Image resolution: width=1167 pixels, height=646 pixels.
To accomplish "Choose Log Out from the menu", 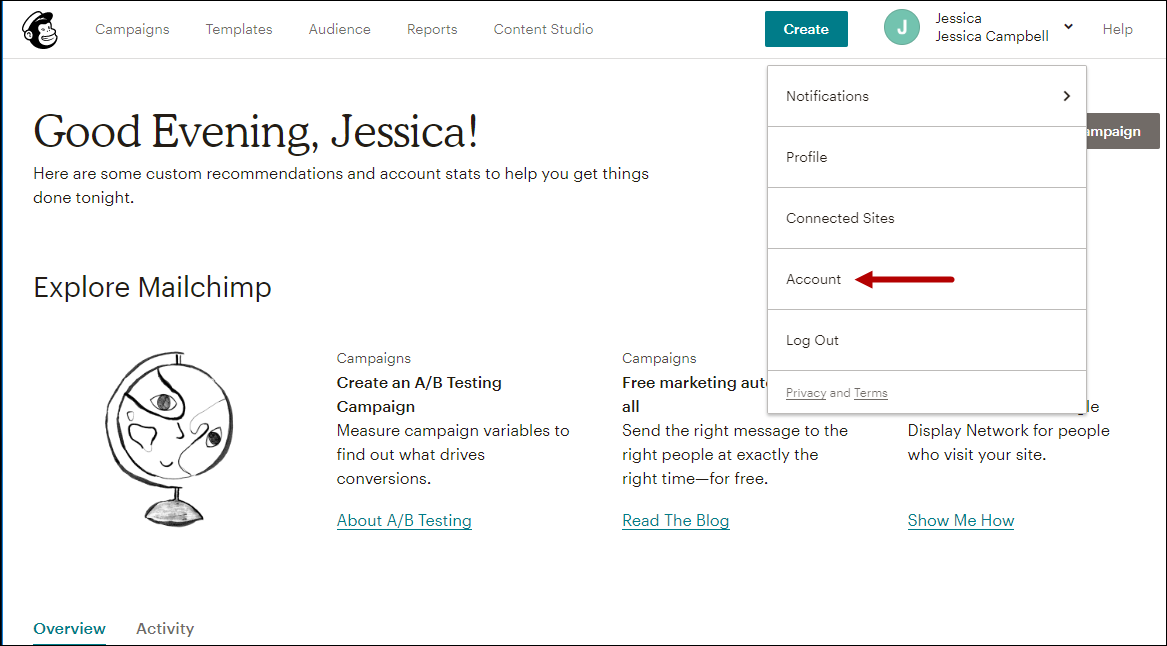I will pos(927,340).
